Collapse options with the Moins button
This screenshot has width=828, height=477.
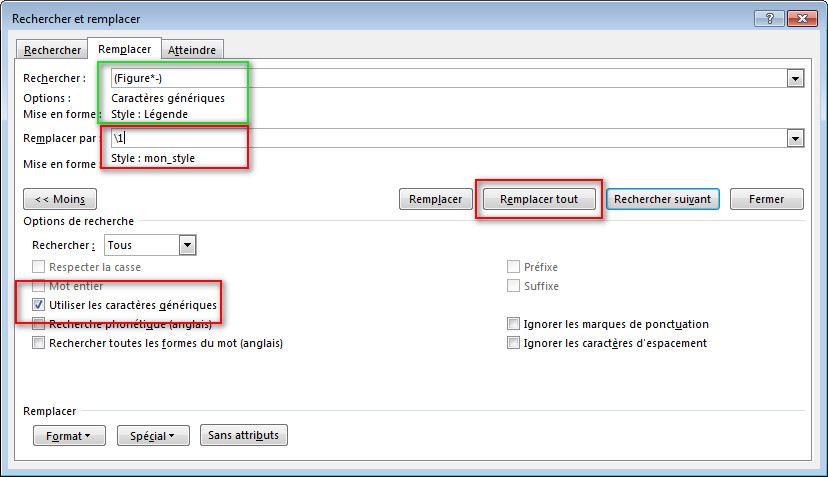coord(60,199)
